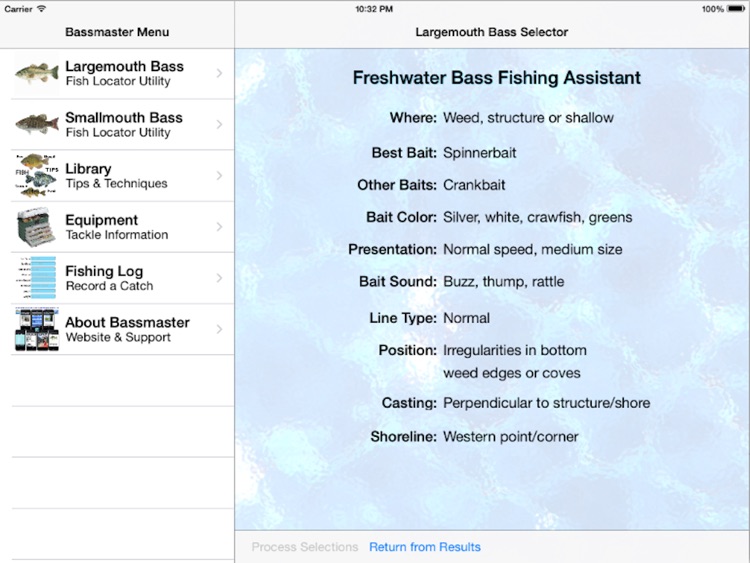This screenshot has width=750, height=563.
Task: Click the smallmouth bass fish icon
Action: point(37,124)
